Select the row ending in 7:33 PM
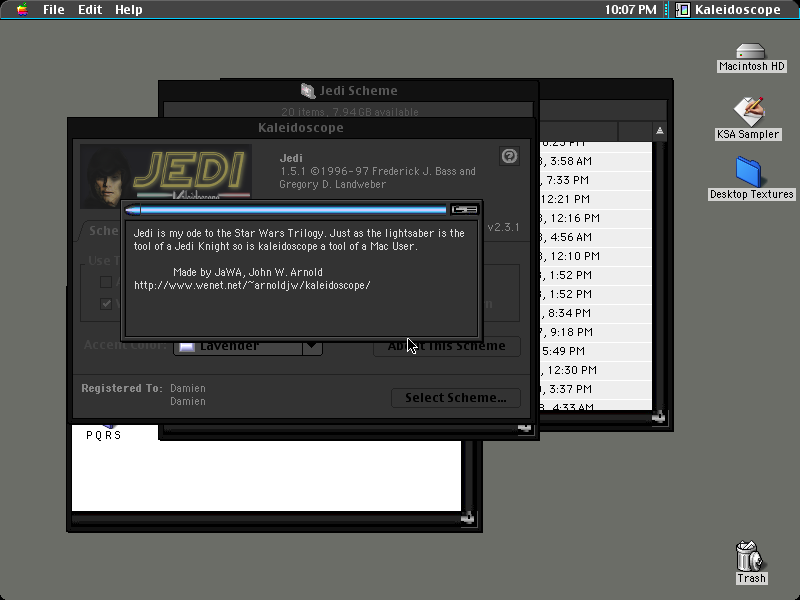This screenshot has height=600, width=800. point(595,180)
